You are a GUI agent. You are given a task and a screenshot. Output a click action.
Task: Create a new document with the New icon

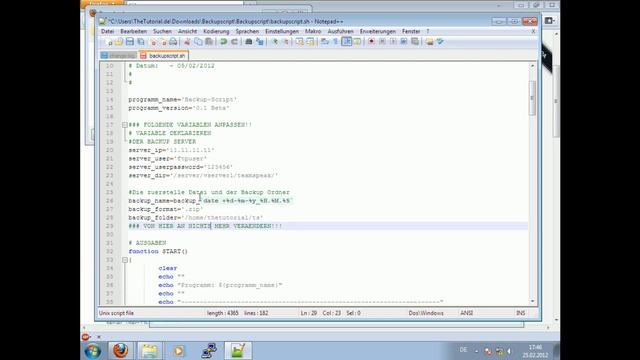pyautogui.click(x=108, y=42)
